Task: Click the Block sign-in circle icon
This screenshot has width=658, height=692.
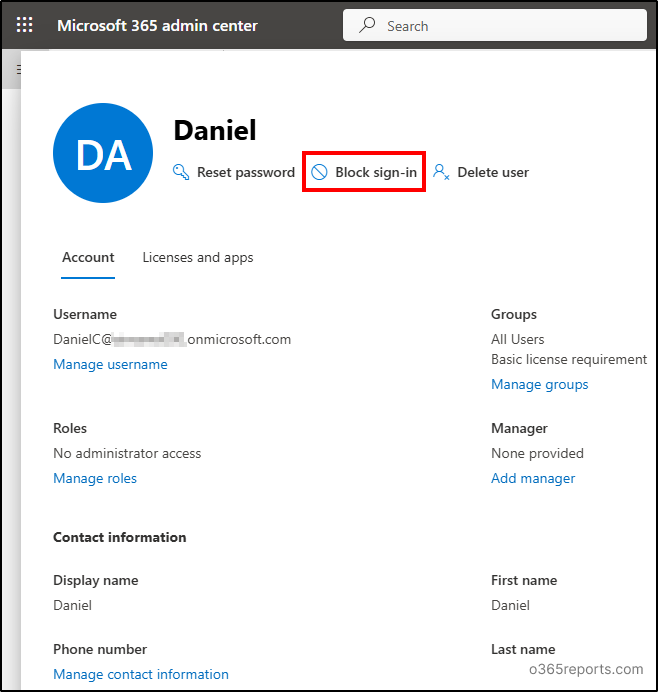Action: pyautogui.click(x=320, y=172)
